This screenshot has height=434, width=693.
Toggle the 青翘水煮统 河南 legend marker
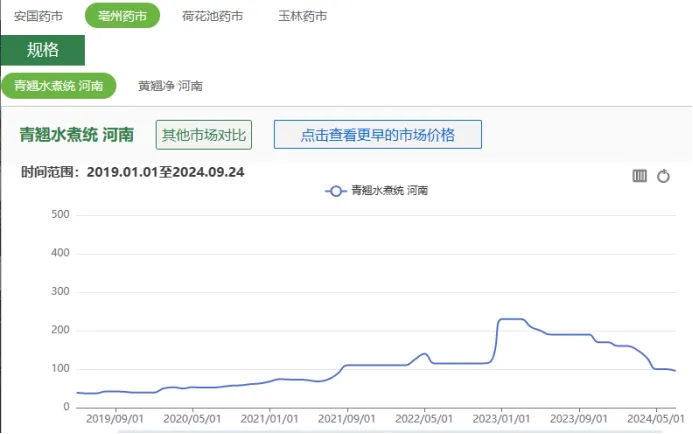click(335, 191)
